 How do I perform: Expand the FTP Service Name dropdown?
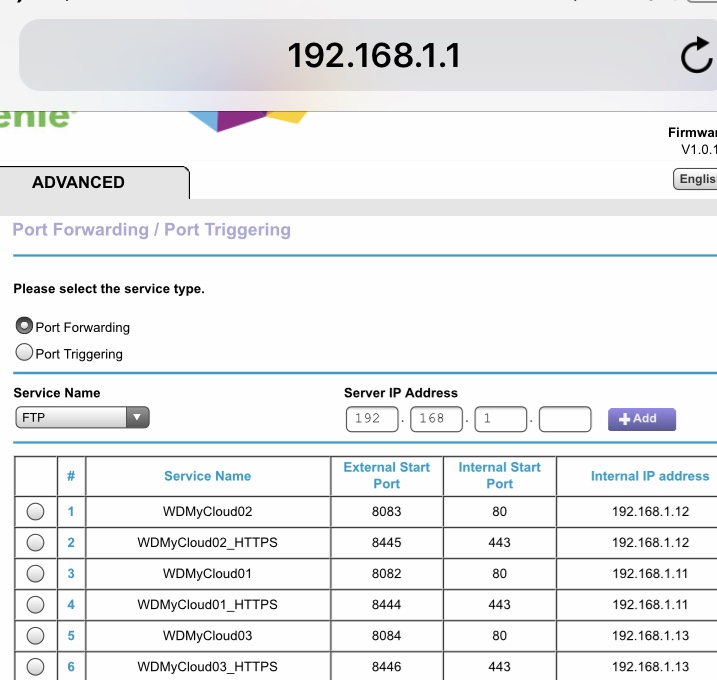(82, 418)
